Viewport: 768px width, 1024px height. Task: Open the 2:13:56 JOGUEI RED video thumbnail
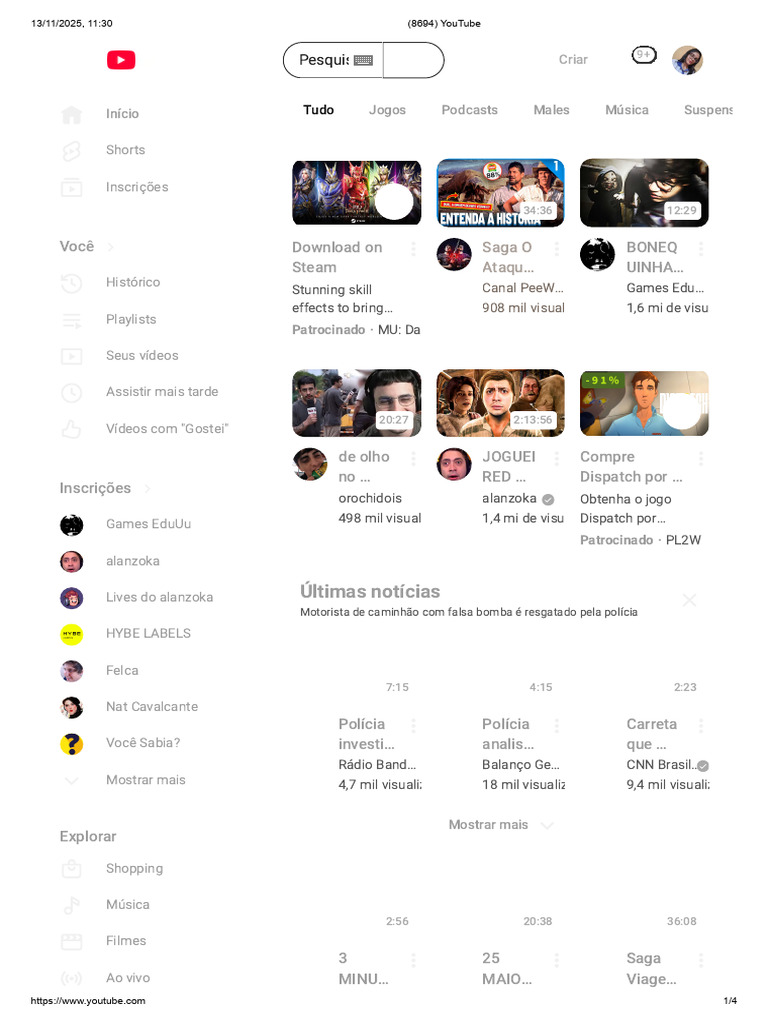500,403
